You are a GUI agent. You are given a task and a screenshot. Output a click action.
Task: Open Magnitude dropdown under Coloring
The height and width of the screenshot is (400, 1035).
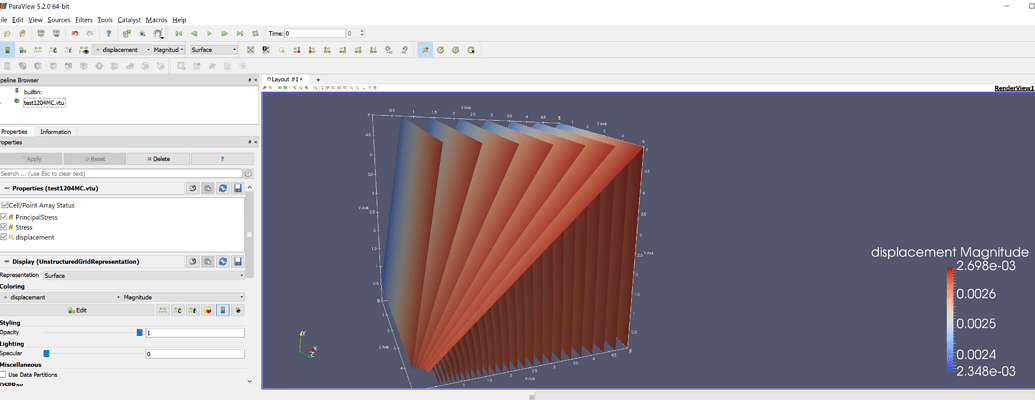click(x=184, y=298)
